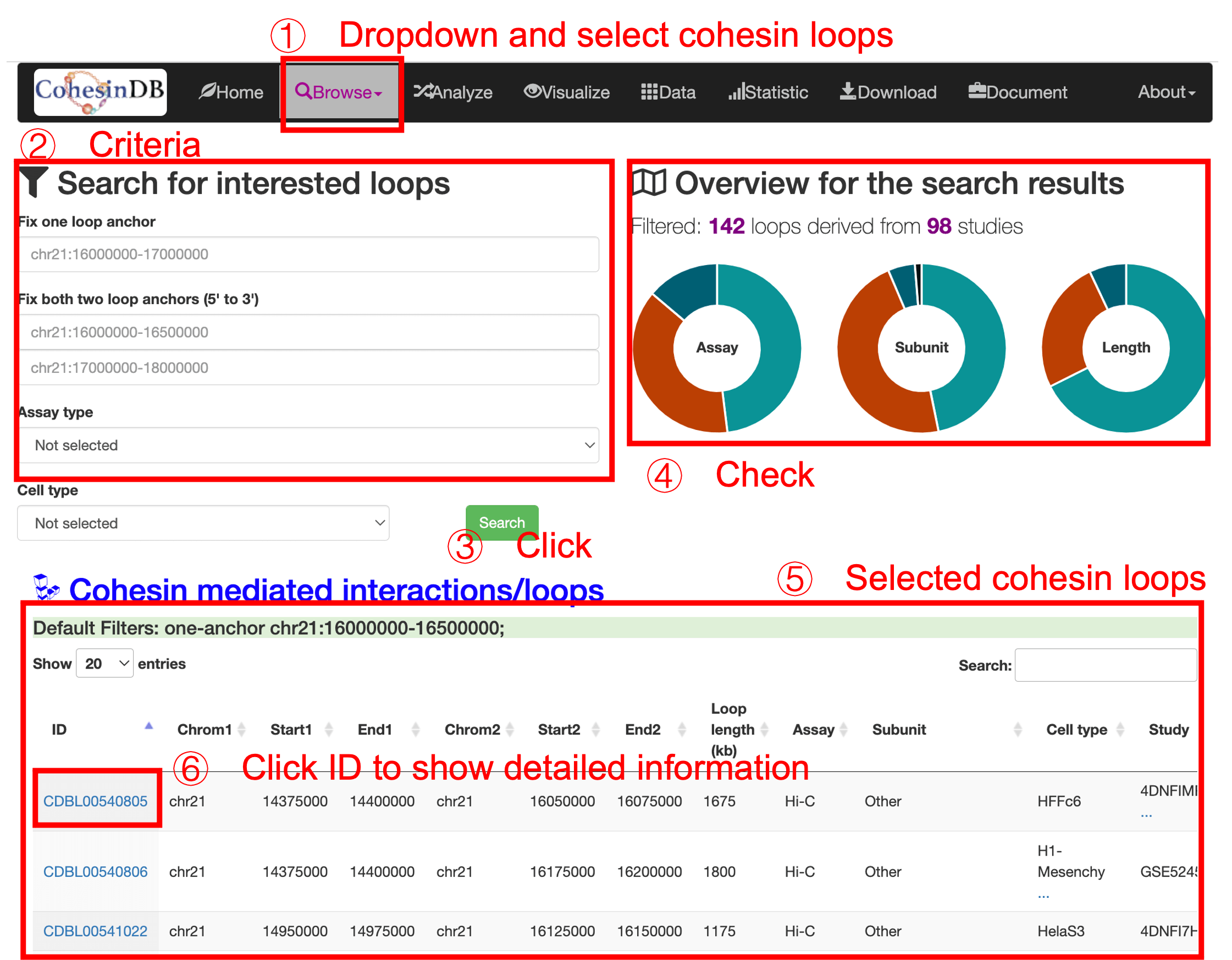Click the CohesinDB logo

100,92
